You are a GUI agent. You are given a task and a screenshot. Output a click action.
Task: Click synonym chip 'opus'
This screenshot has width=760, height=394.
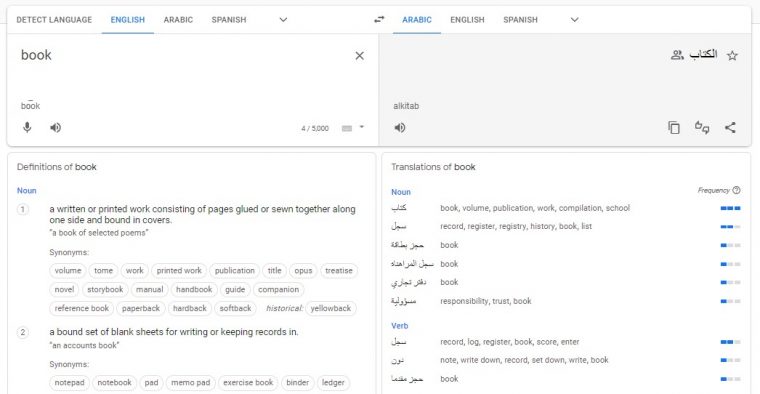tap(303, 270)
